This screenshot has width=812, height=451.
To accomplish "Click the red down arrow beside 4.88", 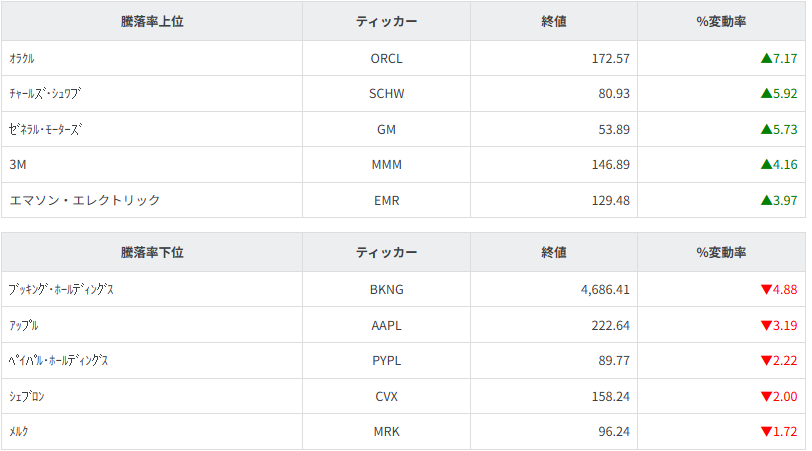I will pyautogui.click(x=766, y=290).
